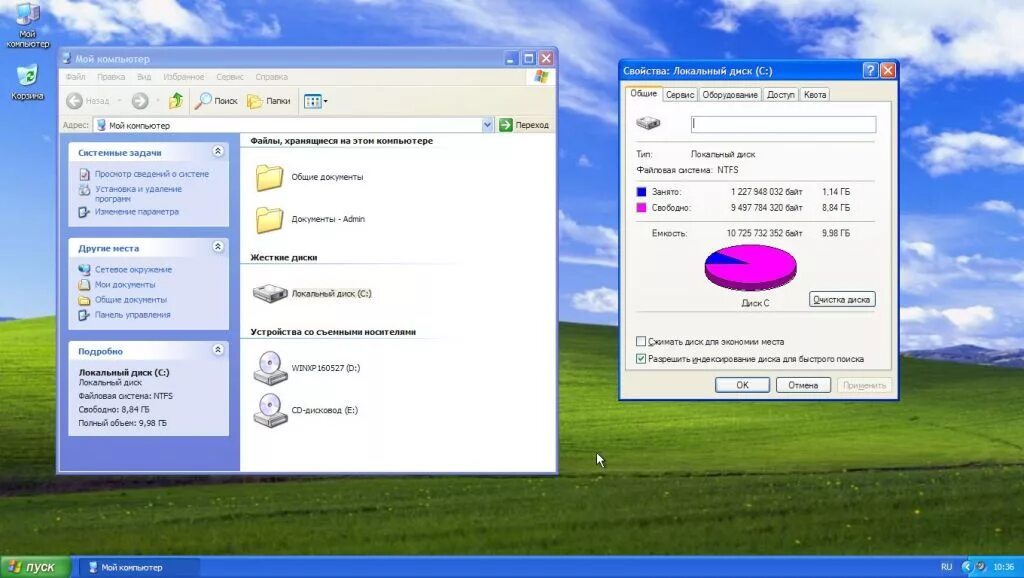Collapse the Системные задачи section
Viewport: 1024px width, 578px height.
coord(217,152)
